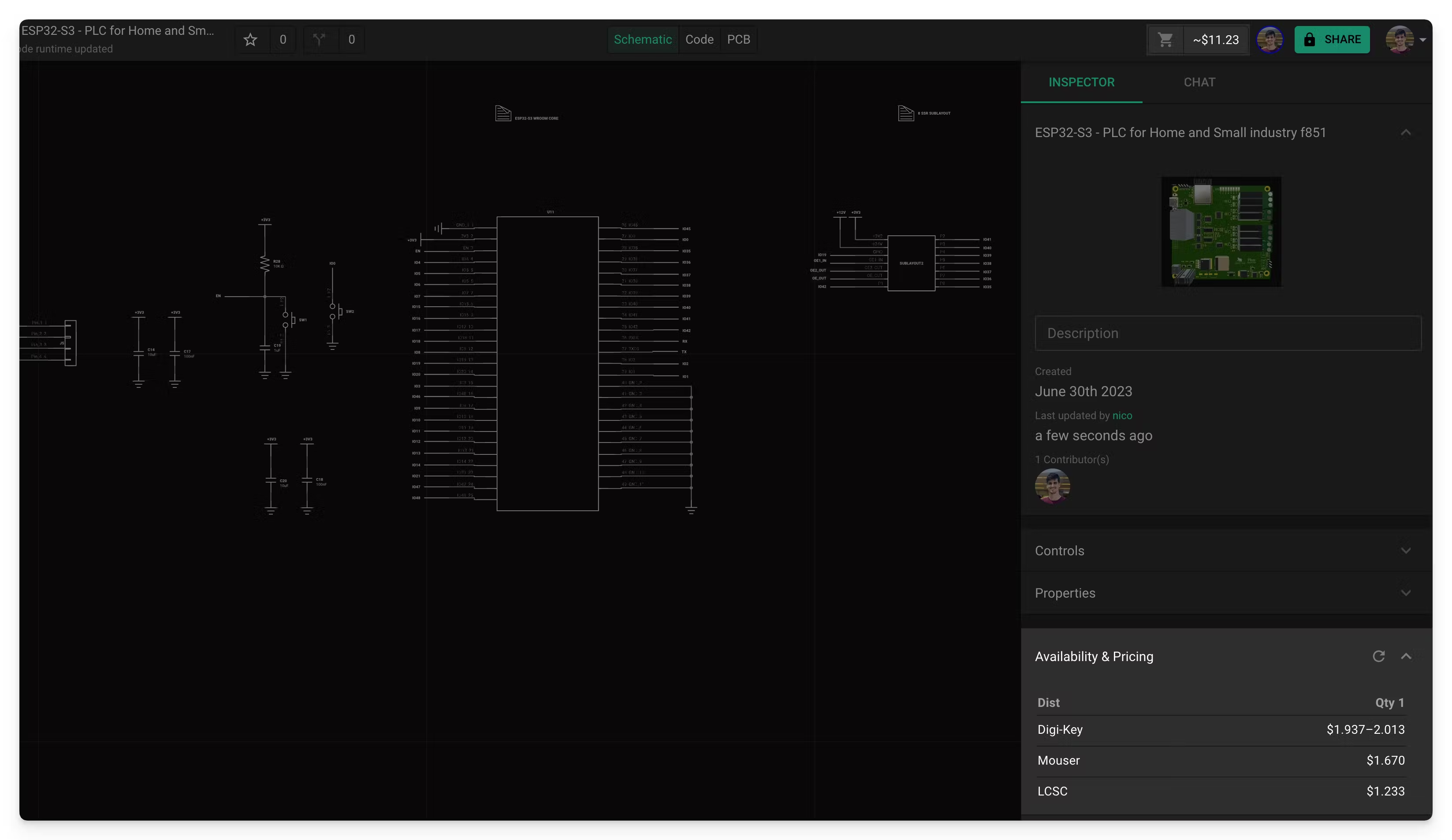The image size is (1452, 840).
Task: Open the CHAT tab
Action: tap(1199, 82)
